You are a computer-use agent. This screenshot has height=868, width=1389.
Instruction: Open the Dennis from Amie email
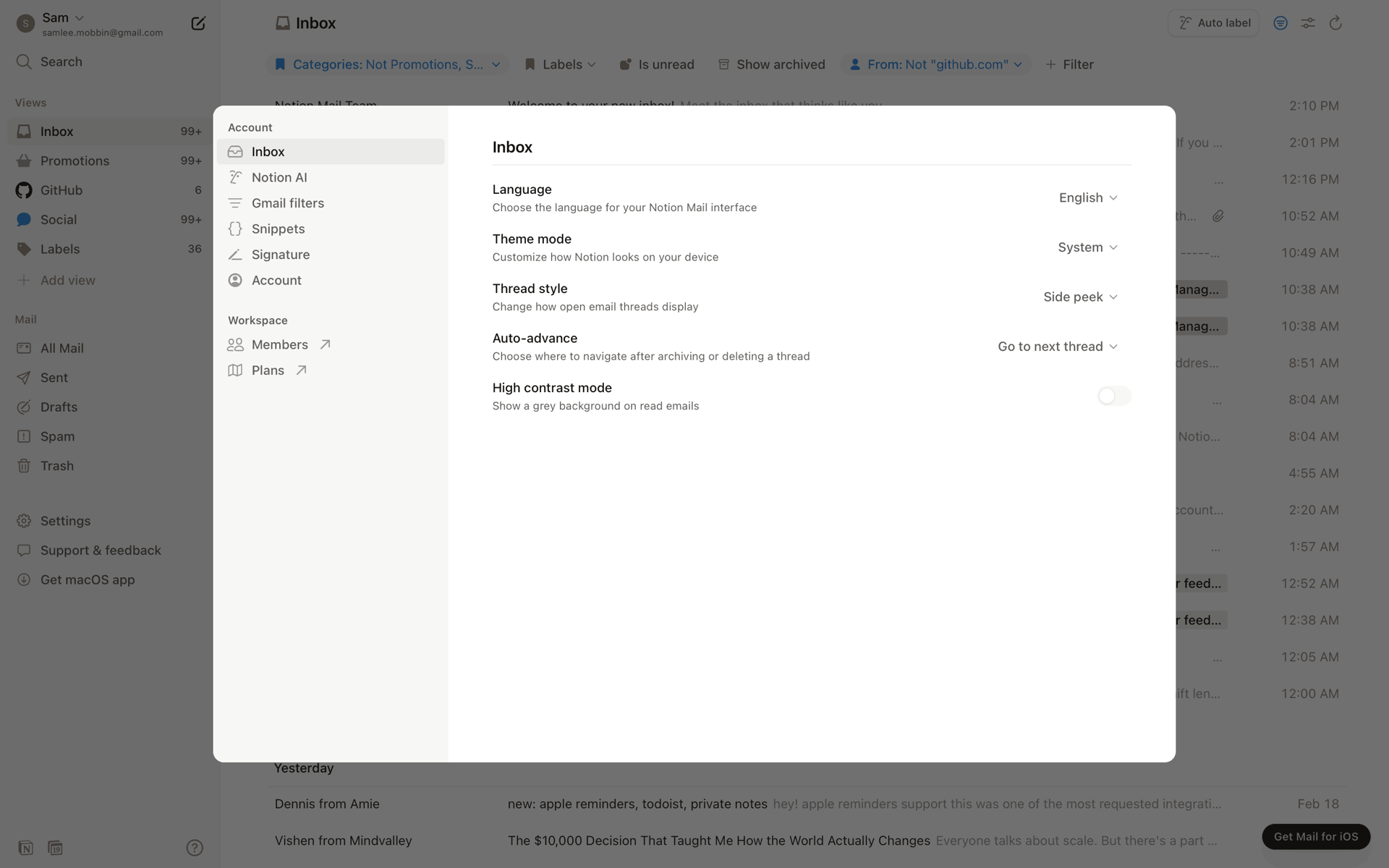807,804
